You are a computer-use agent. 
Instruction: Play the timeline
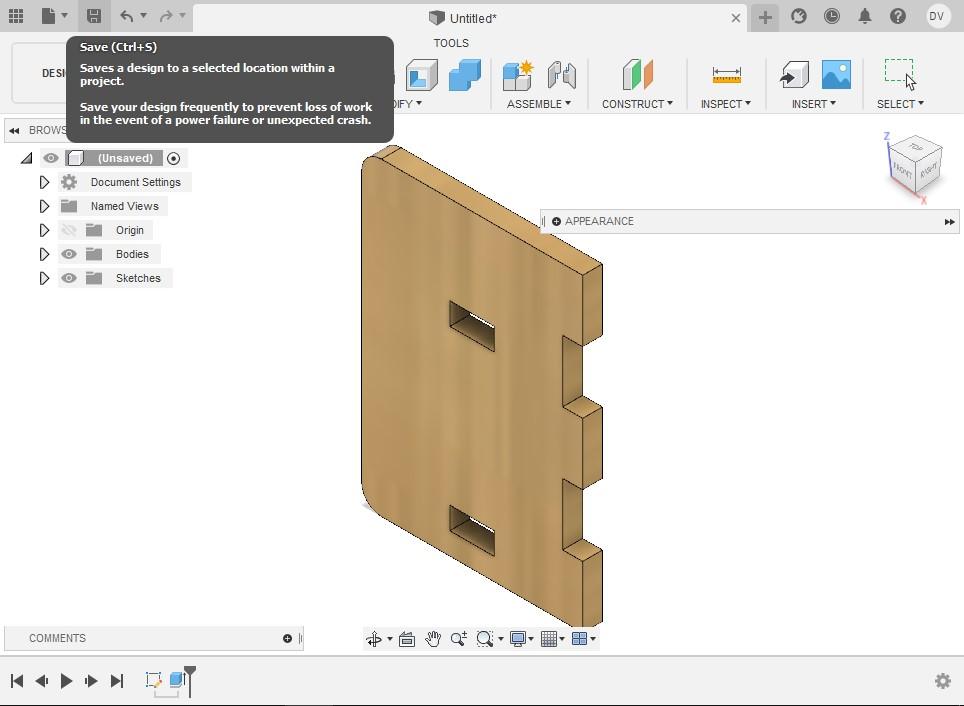coord(66,681)
